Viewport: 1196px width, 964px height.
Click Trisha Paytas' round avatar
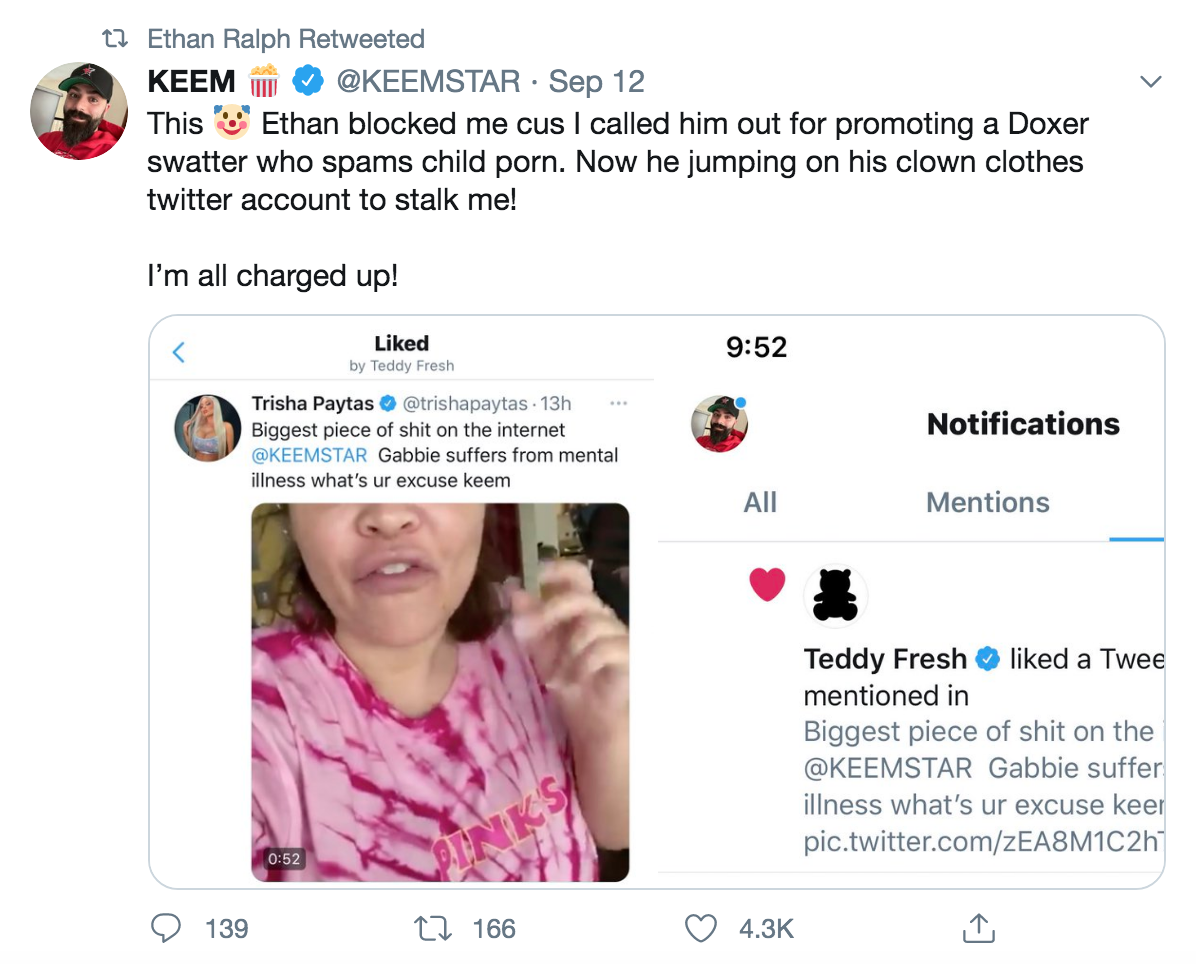207,428
